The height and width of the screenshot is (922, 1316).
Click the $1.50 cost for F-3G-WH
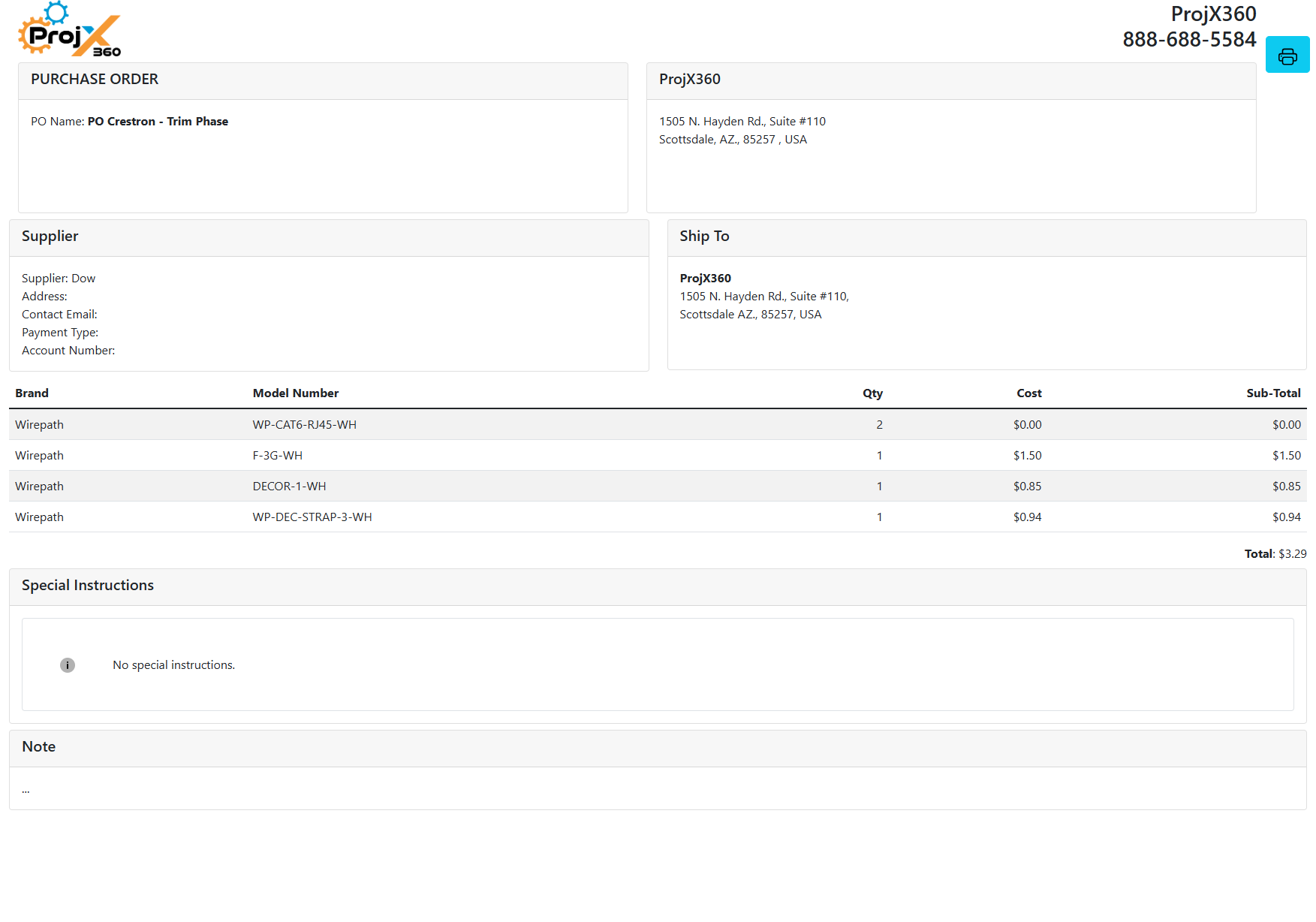pyautogui.click(x=1027, y=456)
